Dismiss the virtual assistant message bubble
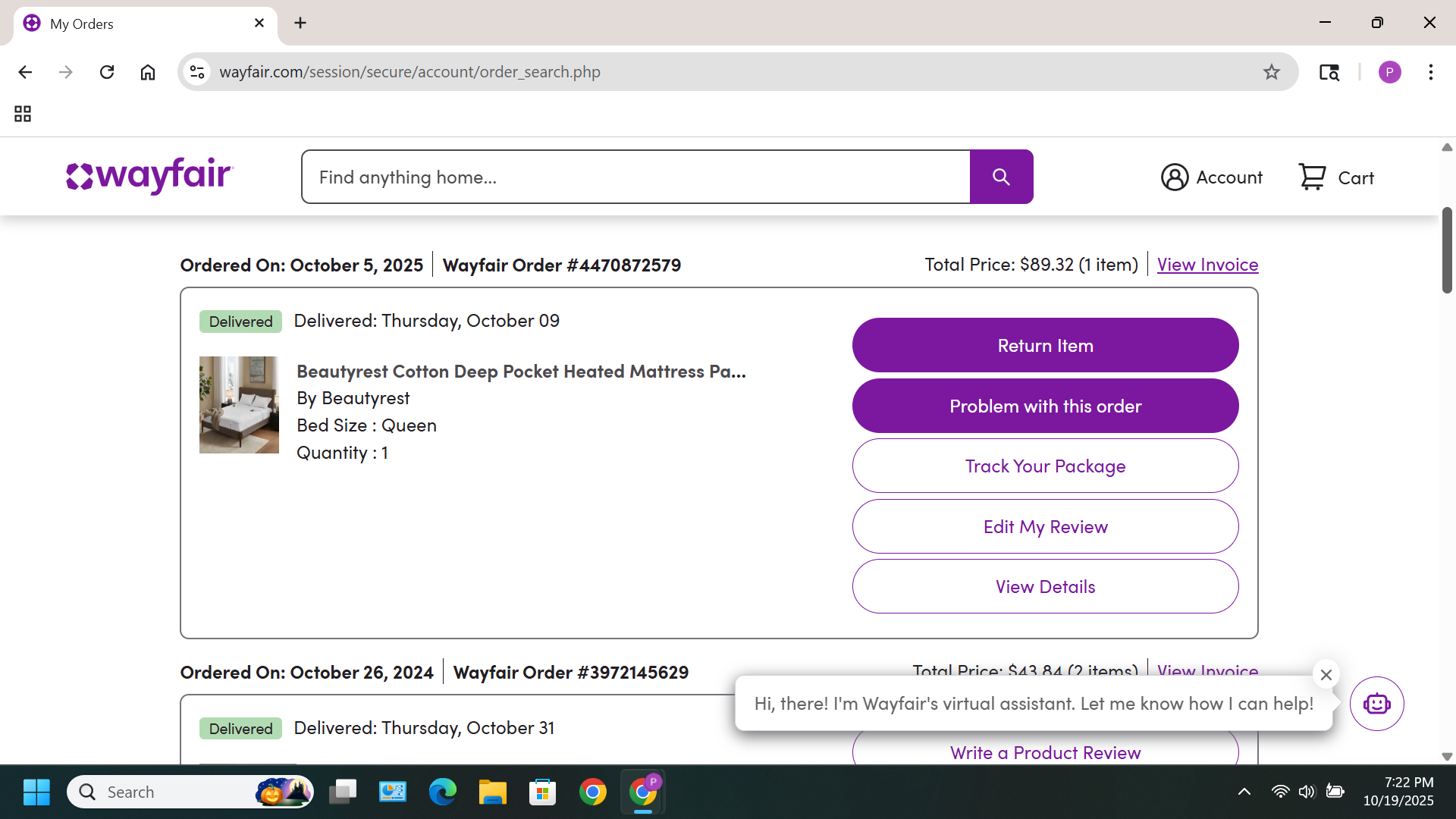The height and width of the screenshot is (819, 1456). pyautogui.click(x=1326, y=674)
